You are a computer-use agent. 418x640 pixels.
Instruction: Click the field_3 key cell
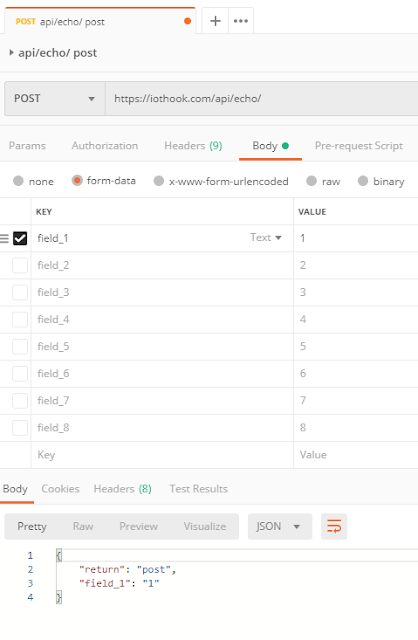coord(162,292)
